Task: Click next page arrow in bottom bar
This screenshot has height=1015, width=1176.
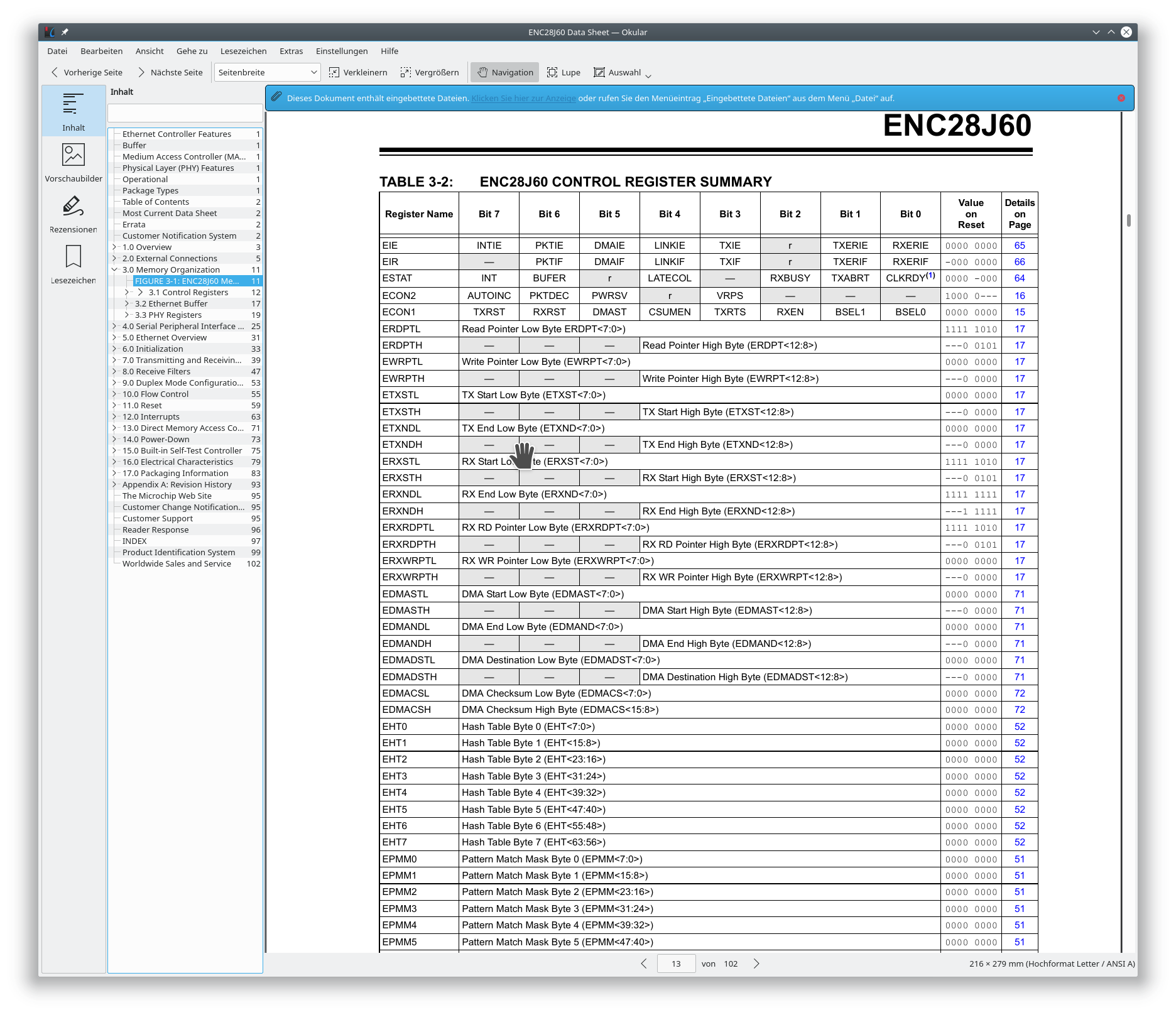Action: pyautogui.click(x=756, y=963)
